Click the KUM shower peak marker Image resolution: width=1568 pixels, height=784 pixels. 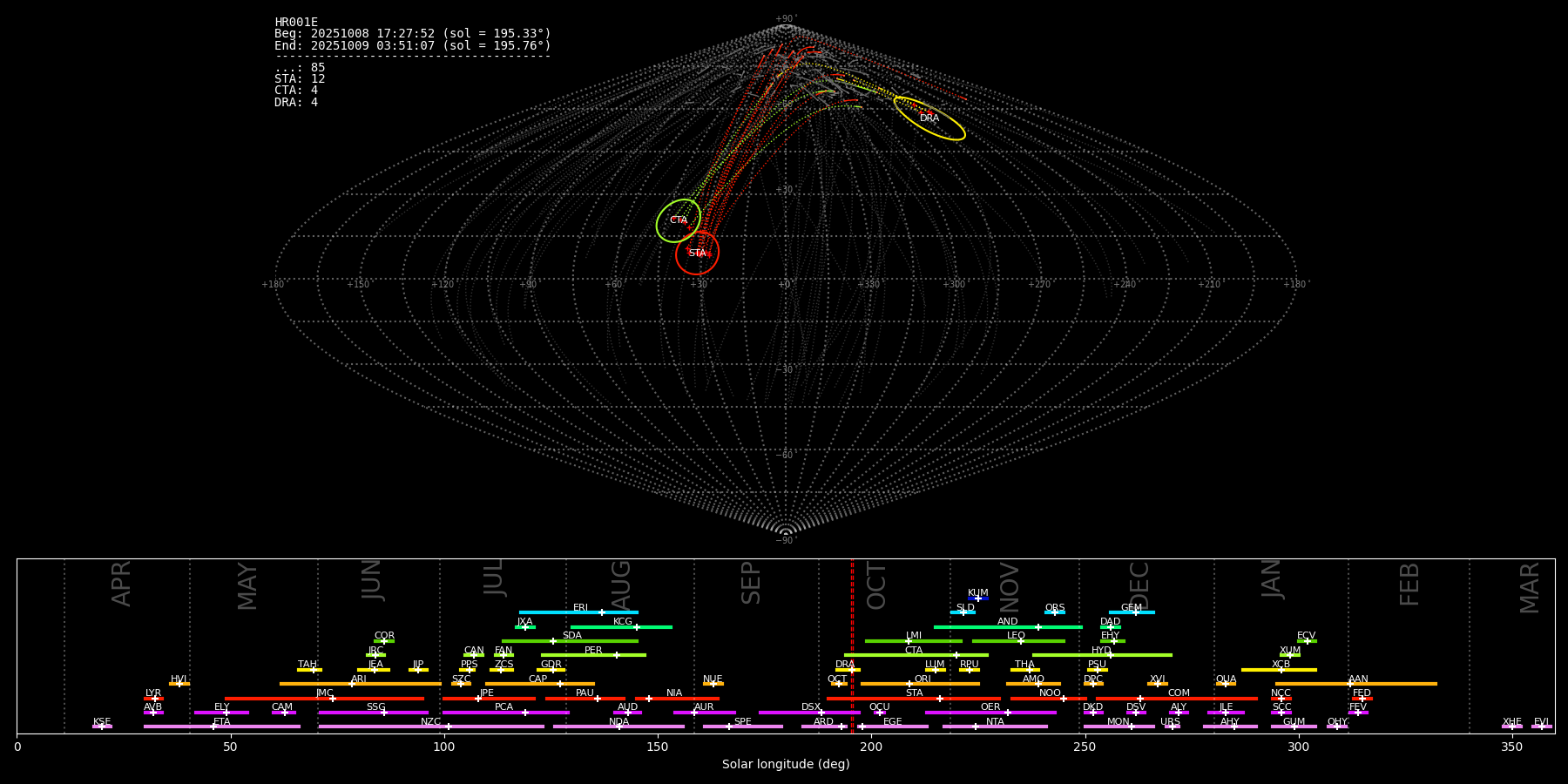[x=977, y=598]
